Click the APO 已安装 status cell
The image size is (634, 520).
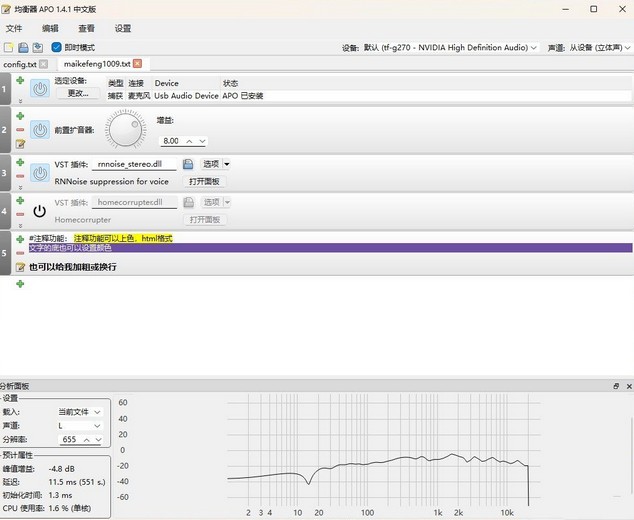coord(243,96)
